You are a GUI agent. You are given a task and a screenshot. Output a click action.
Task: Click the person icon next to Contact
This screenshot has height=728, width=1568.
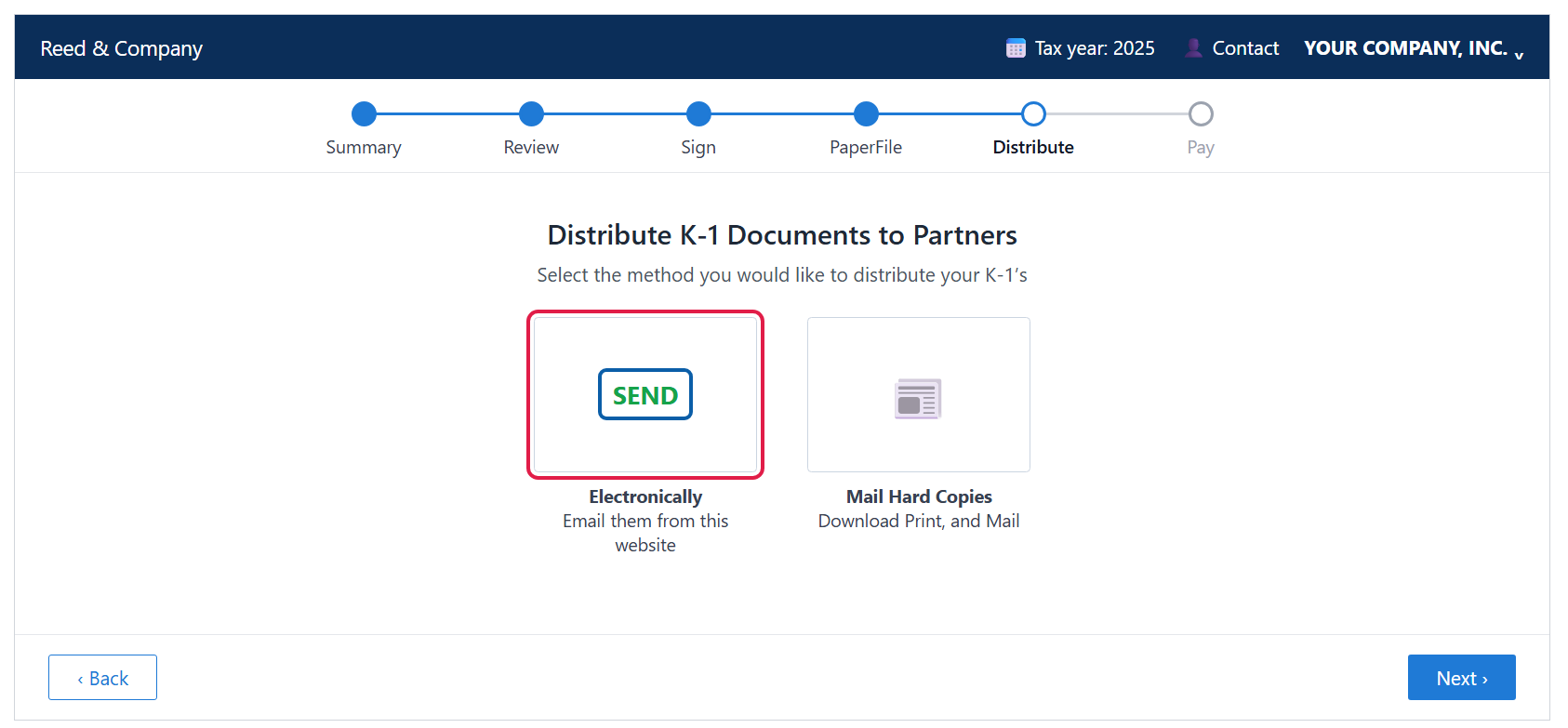(1193, 48)
